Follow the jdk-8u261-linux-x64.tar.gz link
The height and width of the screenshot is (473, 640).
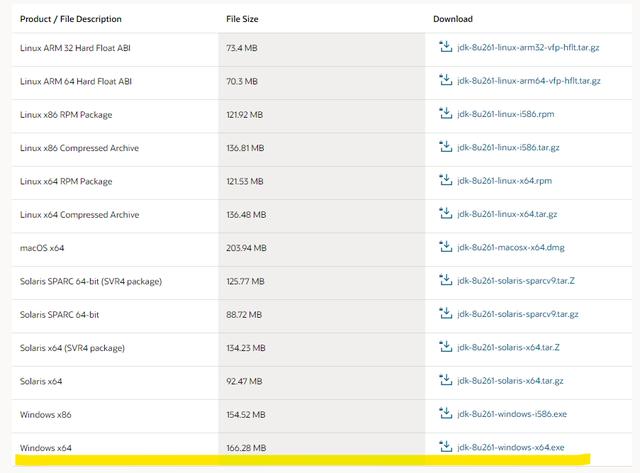pos(507,214)
